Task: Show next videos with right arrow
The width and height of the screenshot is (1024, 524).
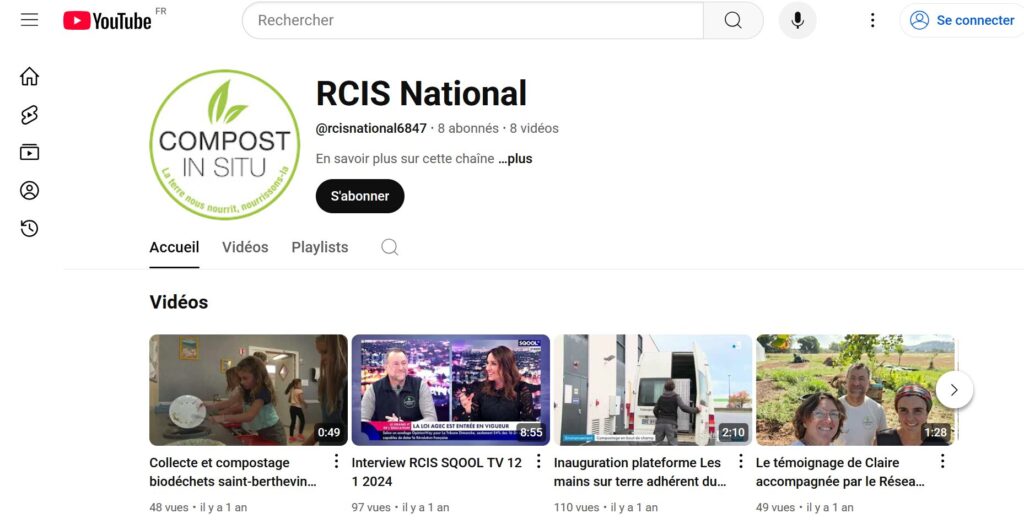Action: [954, 390]
